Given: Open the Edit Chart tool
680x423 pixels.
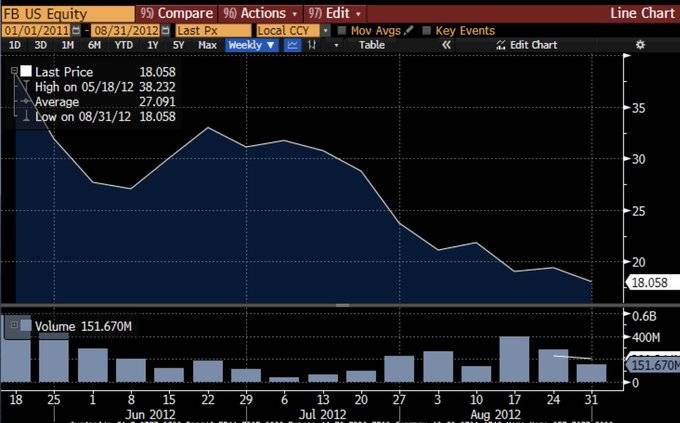Looking at the screenshot, I should (x=527, y=45).
